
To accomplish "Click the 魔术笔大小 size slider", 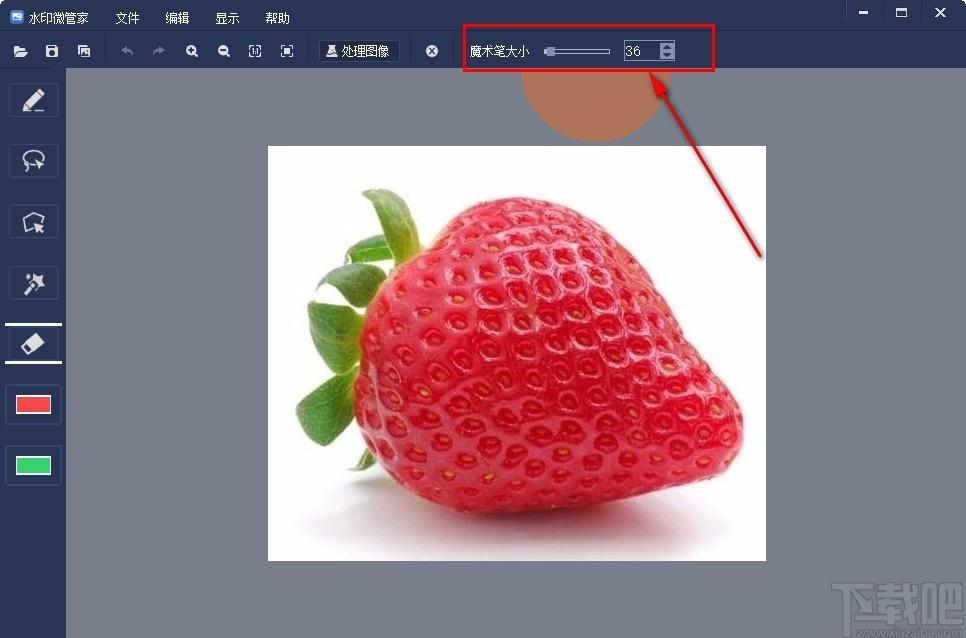I will pyautogui.click(x=577, y=52).
